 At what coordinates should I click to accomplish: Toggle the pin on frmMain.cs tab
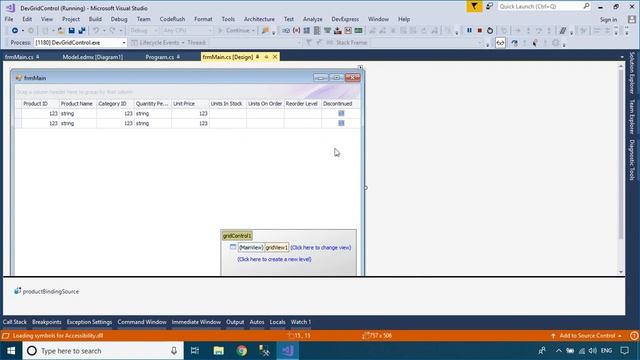coord(38,57)
